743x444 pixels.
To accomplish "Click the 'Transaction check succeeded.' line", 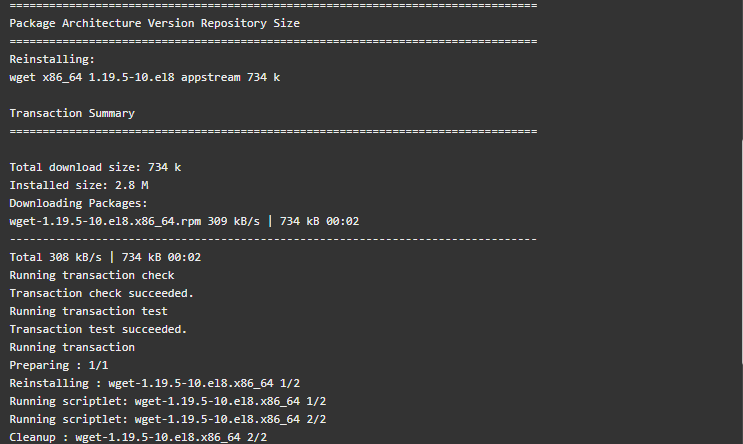I will click(101, 293).
